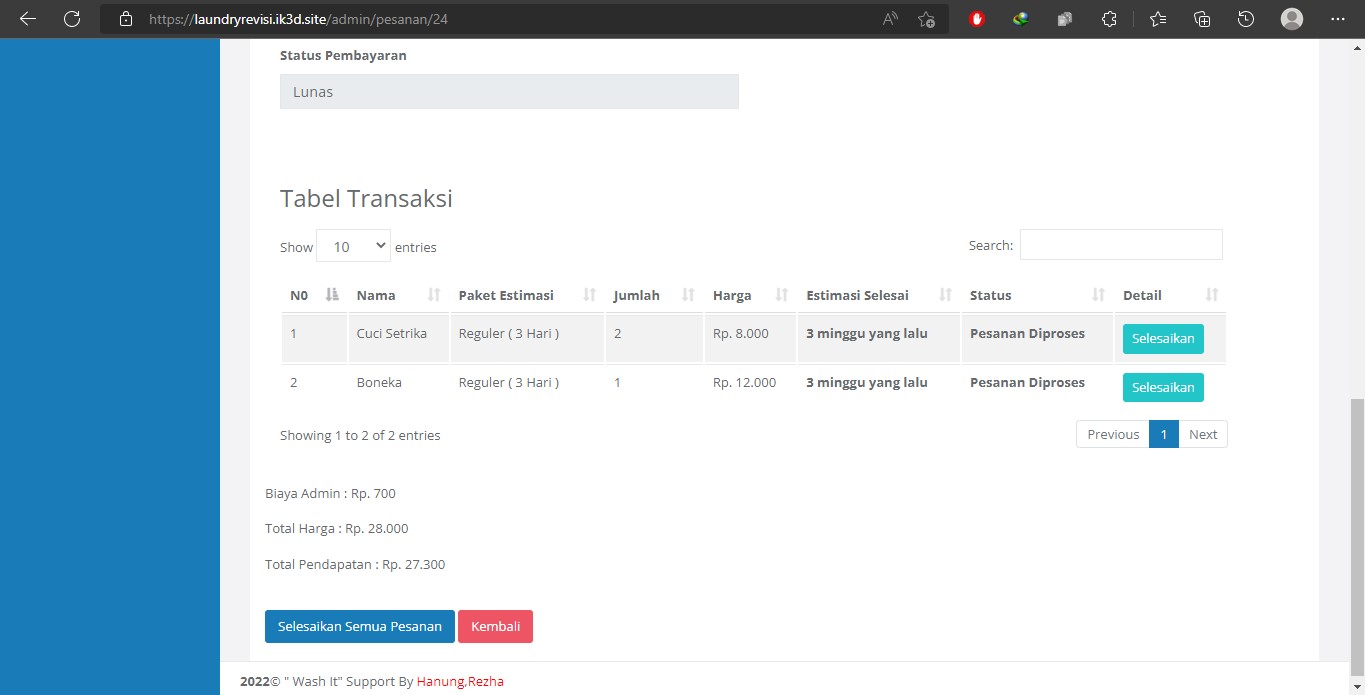This screenshot has width=1365, height=695.
Task: Open the Read Aloud icon in address bar
Action: tap(889, 19)
